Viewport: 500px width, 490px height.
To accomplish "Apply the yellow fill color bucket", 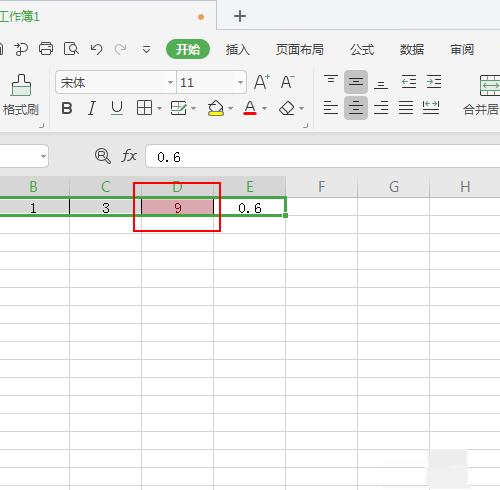I will click(x=215, y=108).
